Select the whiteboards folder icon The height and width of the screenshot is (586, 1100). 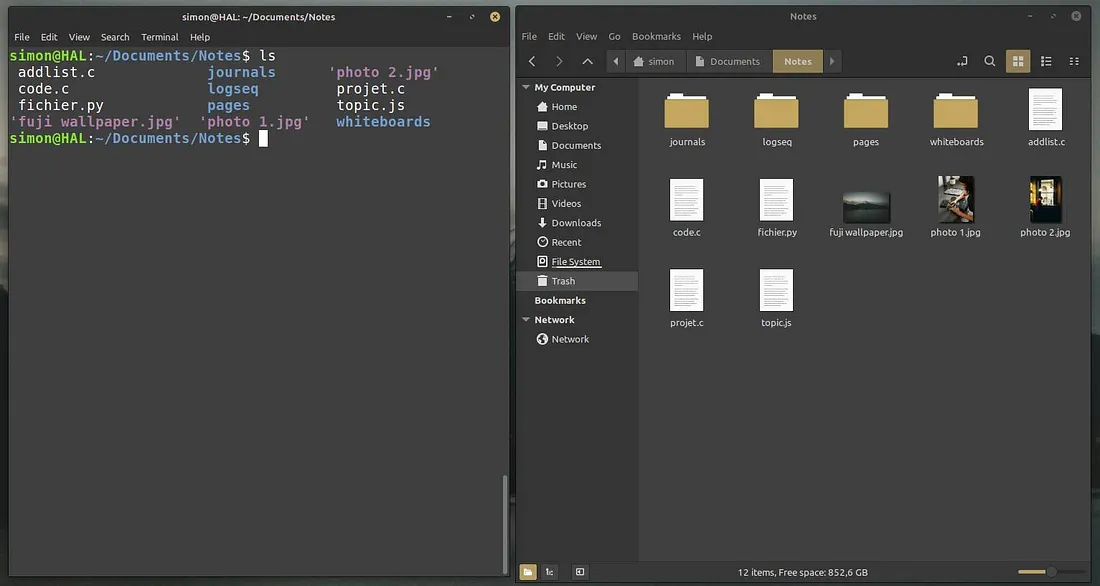955,111
